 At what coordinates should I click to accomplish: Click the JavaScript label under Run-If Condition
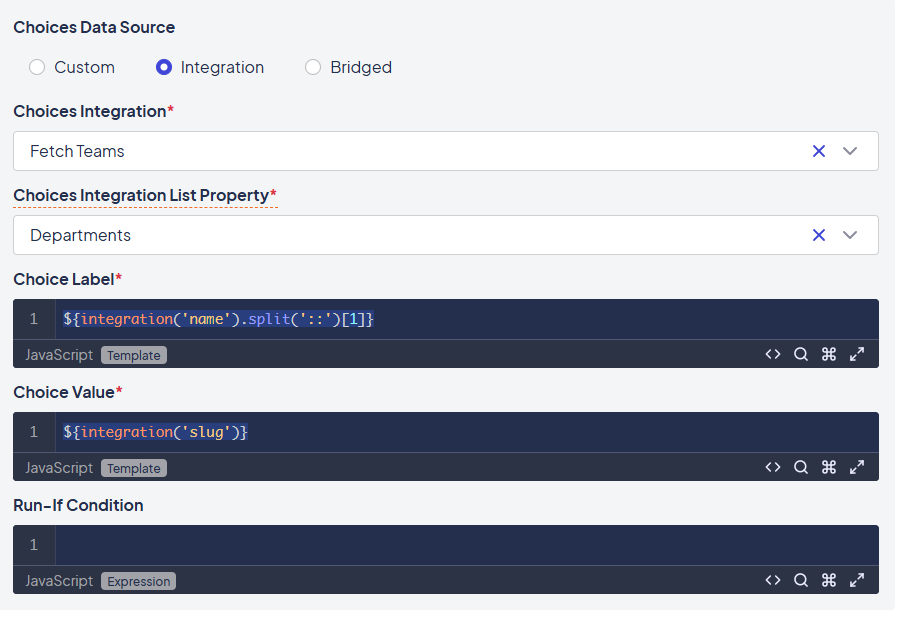click(59, 581)
